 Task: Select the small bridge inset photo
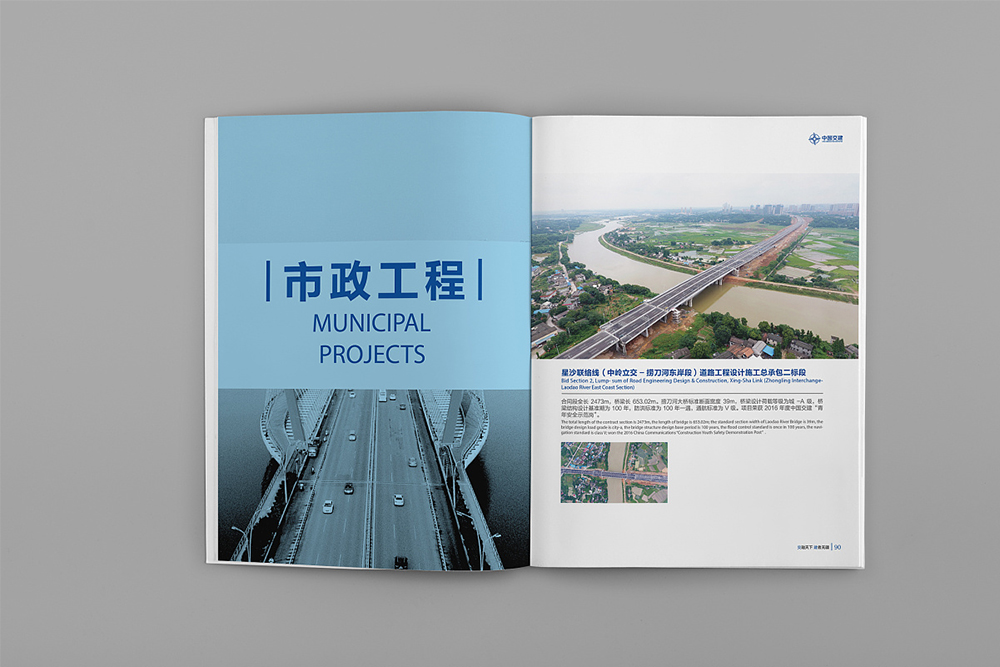tap(615, 472)
